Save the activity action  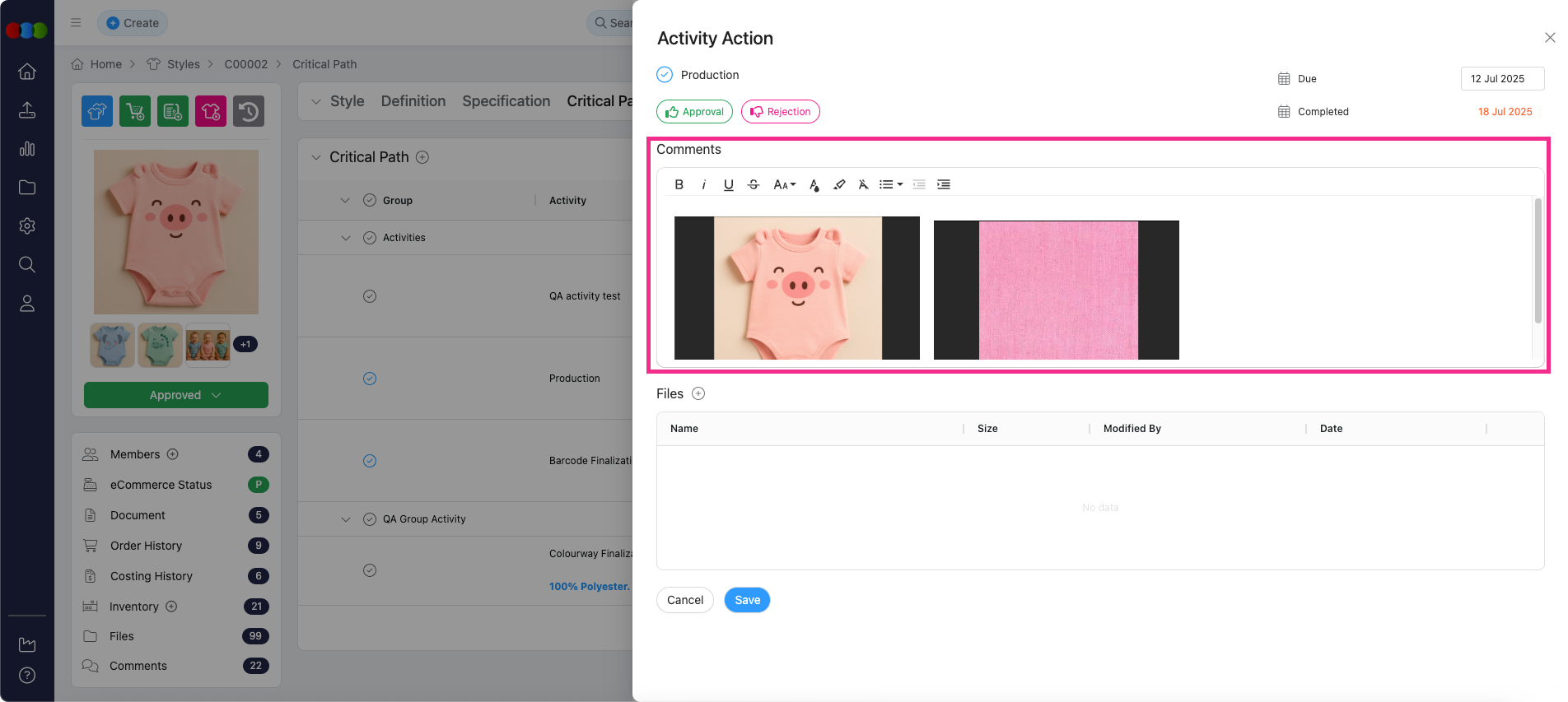point(747,600)
